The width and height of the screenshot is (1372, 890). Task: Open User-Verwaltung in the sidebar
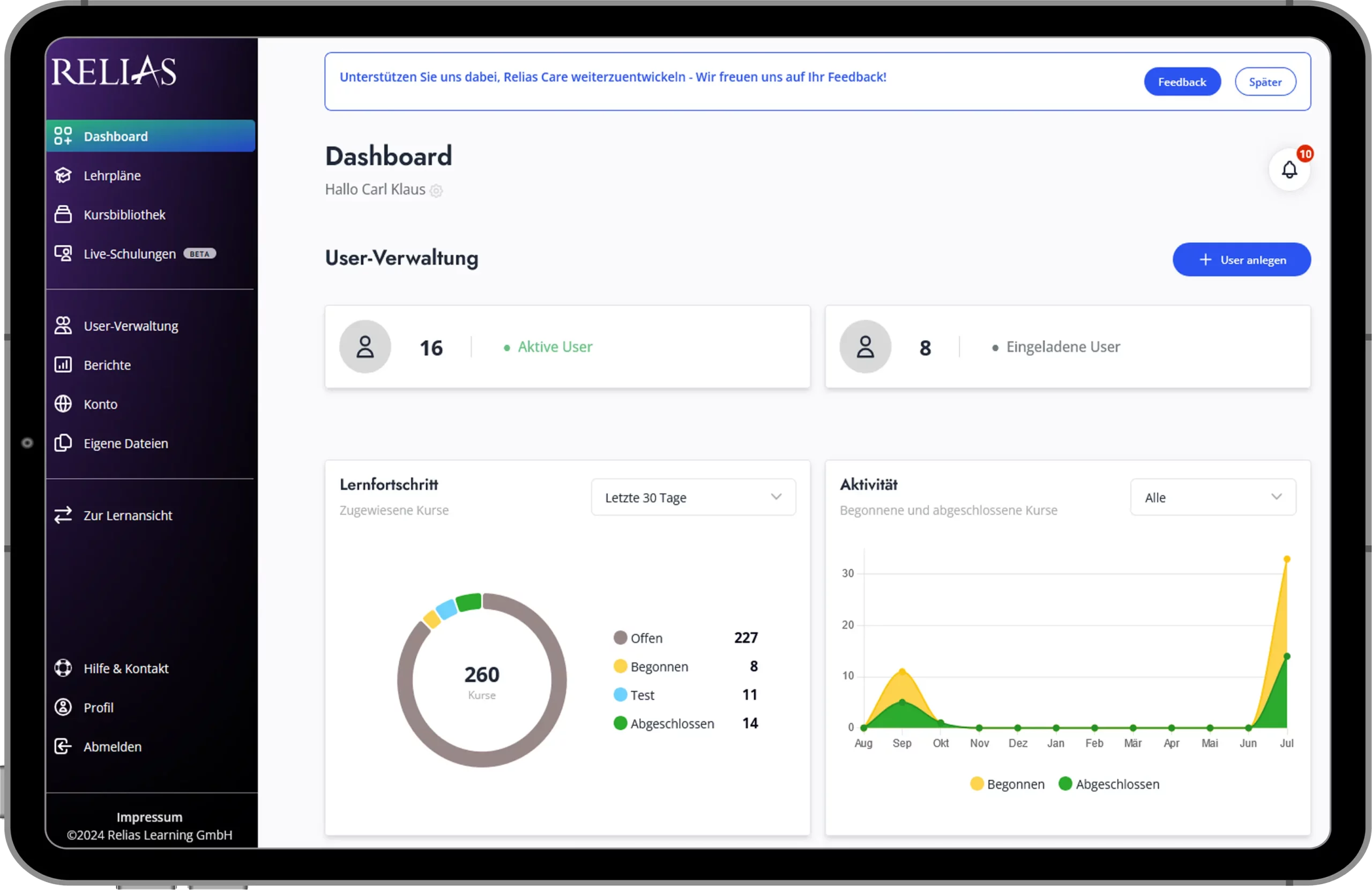pos(130,326)
